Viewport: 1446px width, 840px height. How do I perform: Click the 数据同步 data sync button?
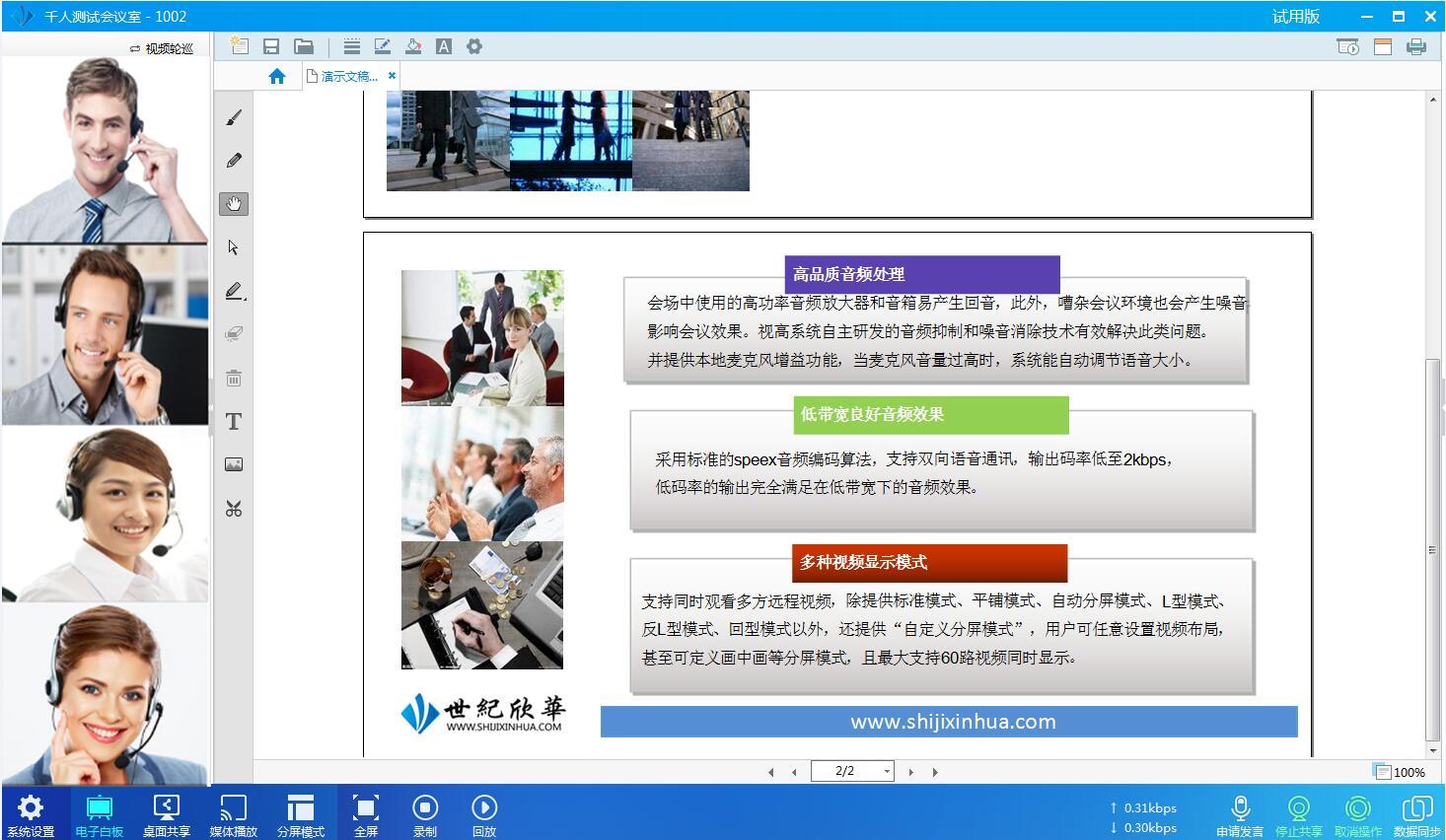(x=1416, y=812)
